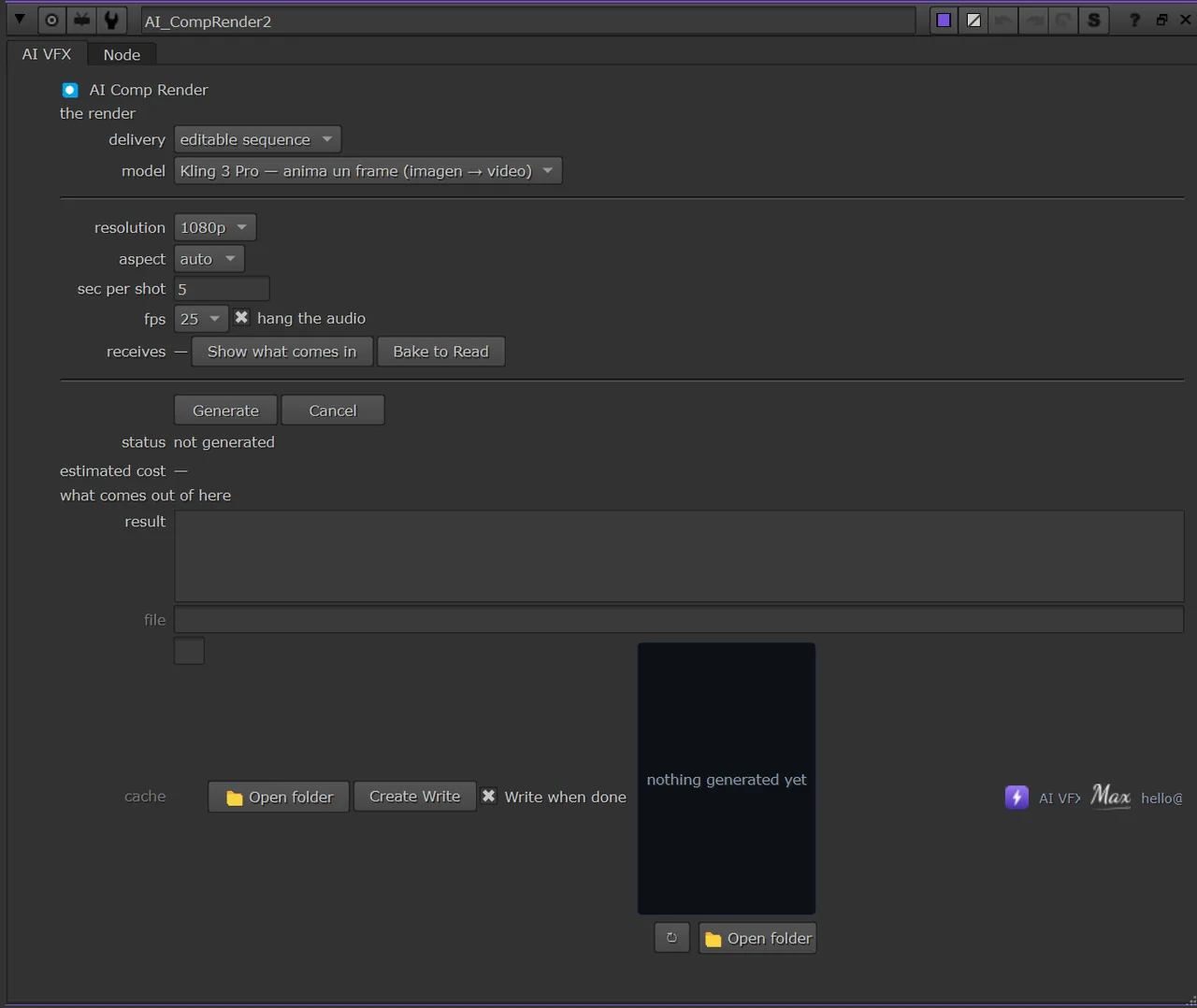Close the AI_CompRender2 properties panel

1185,20
